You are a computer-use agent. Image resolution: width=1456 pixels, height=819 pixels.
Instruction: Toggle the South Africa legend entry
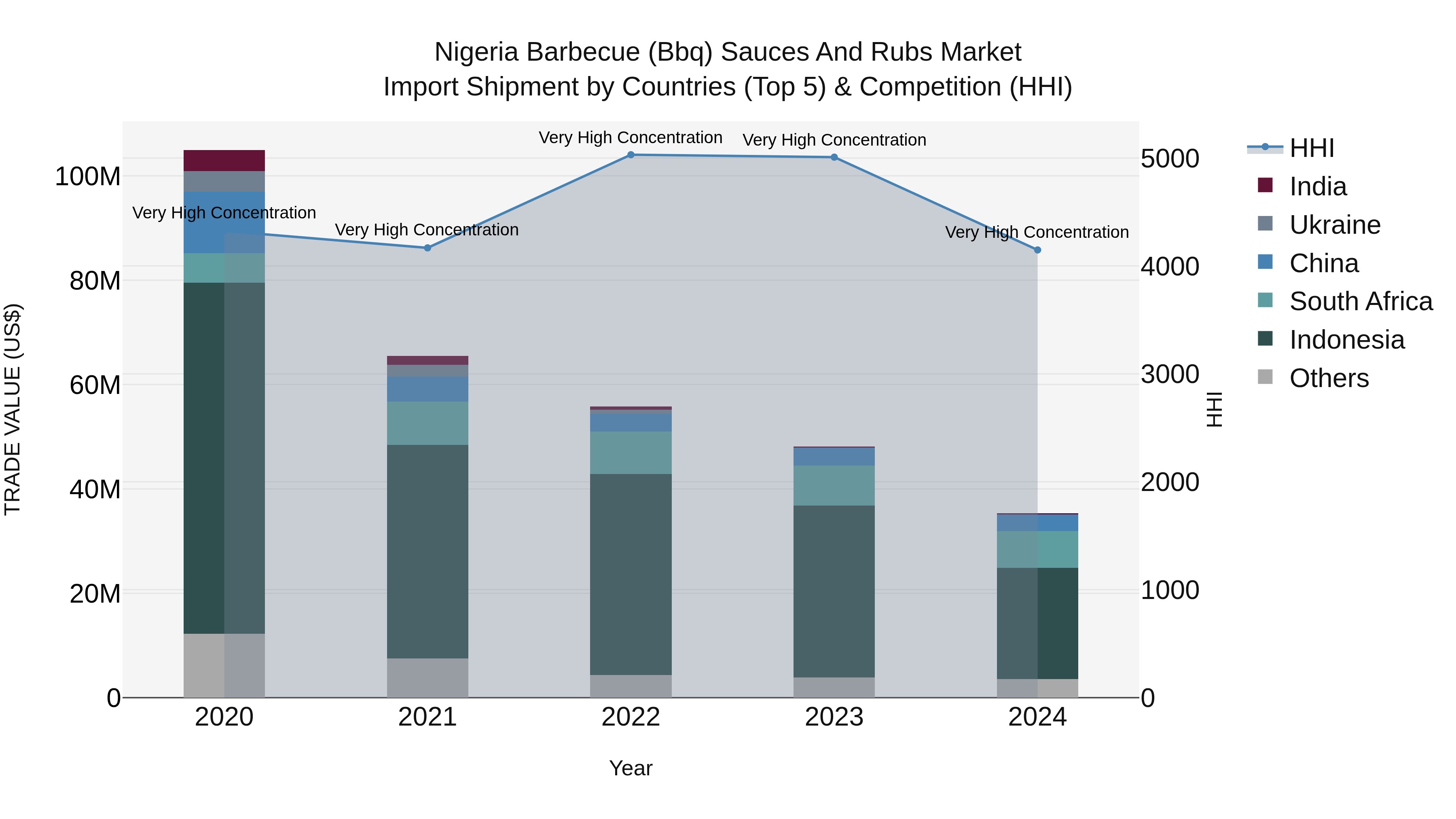(x=1345, y=301)
